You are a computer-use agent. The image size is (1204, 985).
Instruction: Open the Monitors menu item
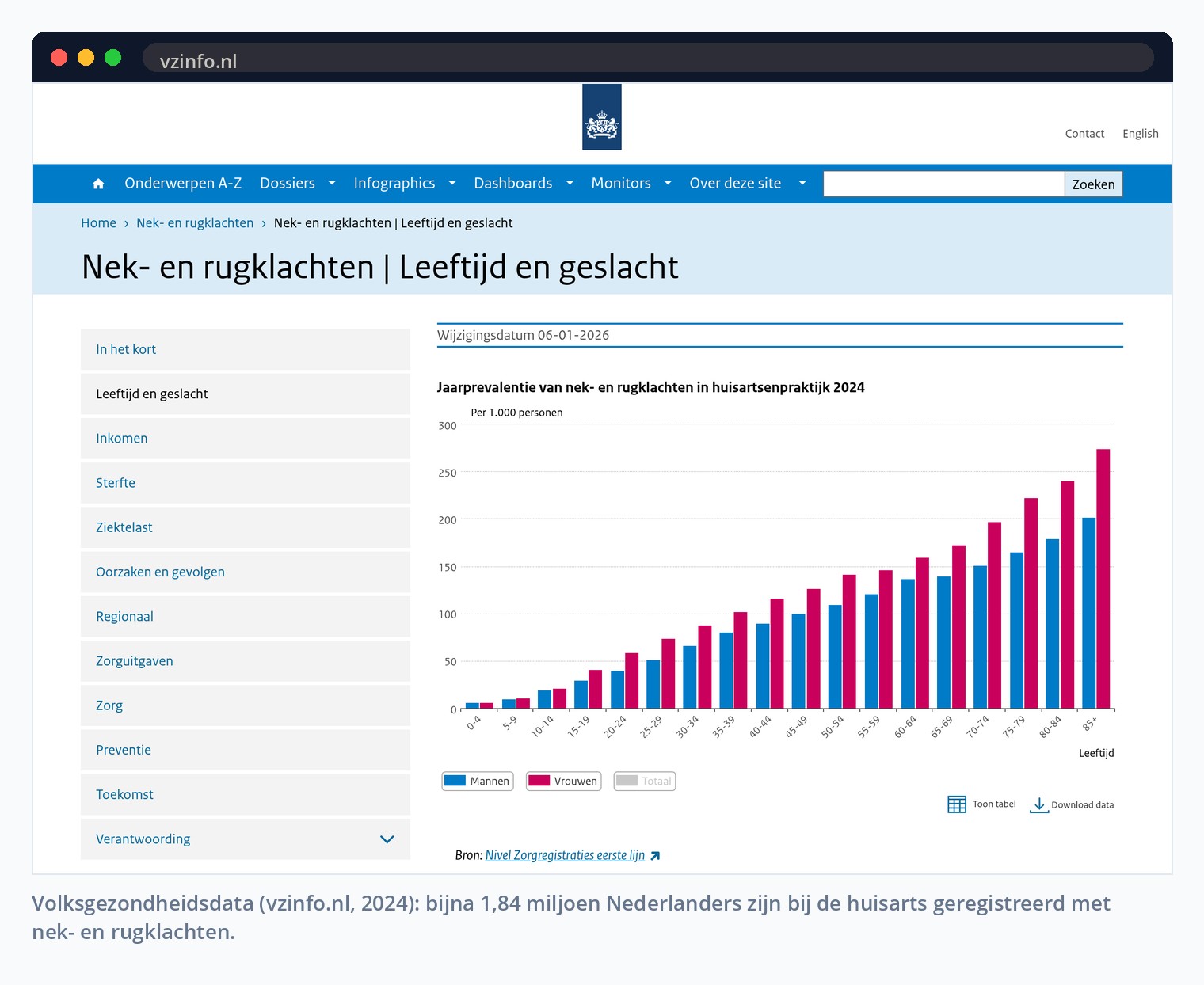(x=621, y=184)
